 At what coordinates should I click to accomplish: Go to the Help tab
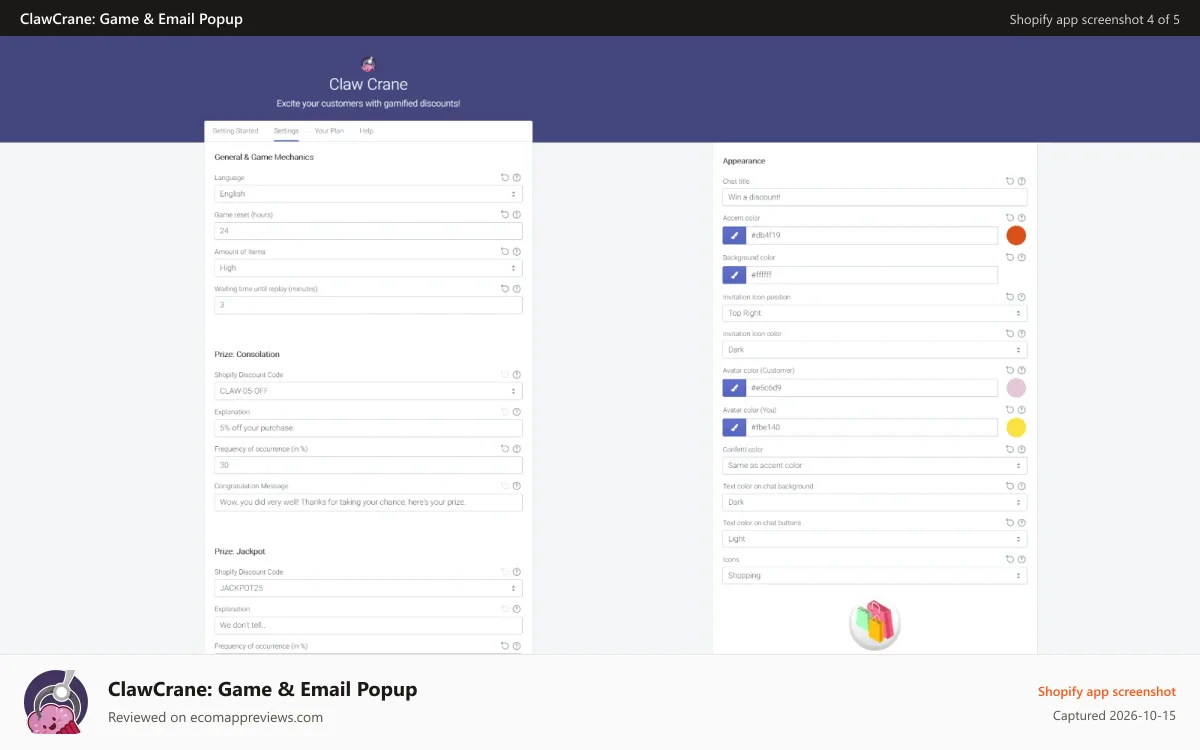[x=366, y=131]
